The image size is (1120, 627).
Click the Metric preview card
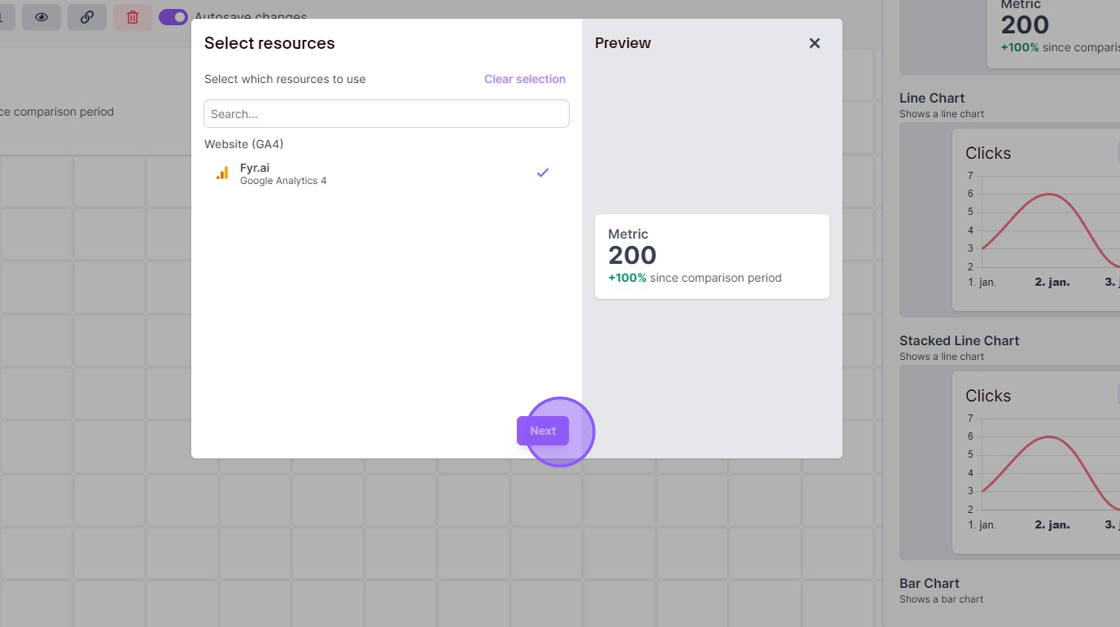pyautogui.click(x=711, y=256)
